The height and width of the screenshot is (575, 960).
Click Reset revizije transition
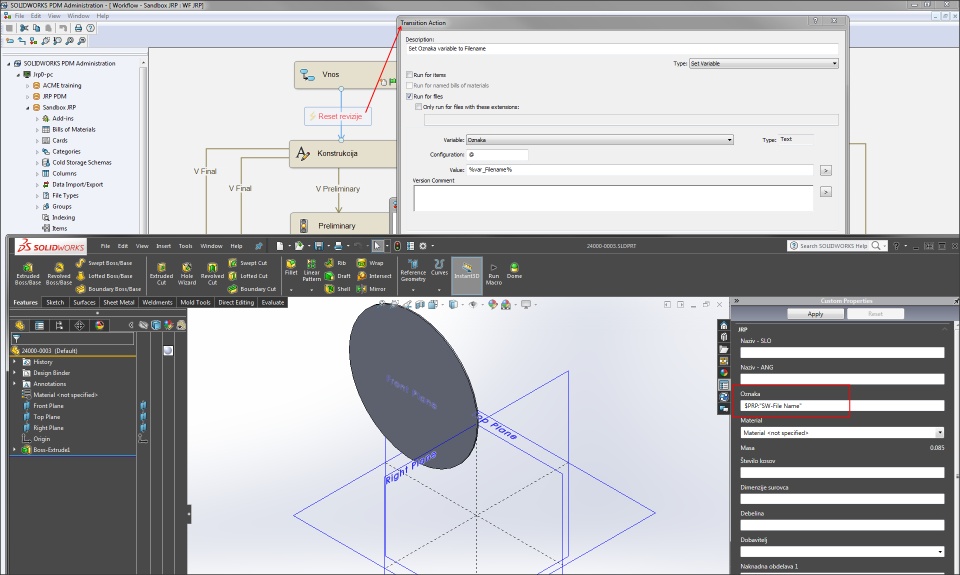click(338, 116)
